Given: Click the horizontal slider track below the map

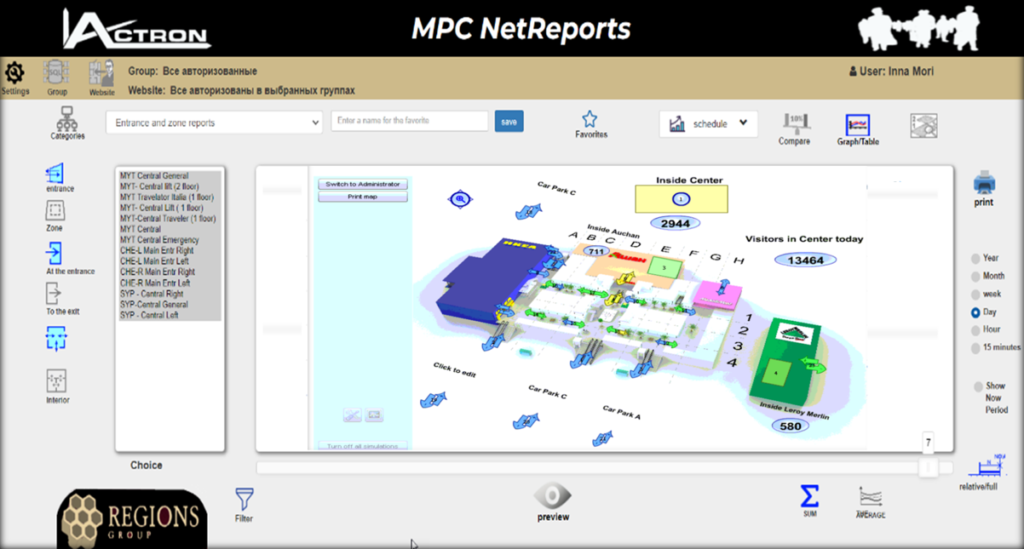Looking at the screenshot, I should (x=604, y=467).
